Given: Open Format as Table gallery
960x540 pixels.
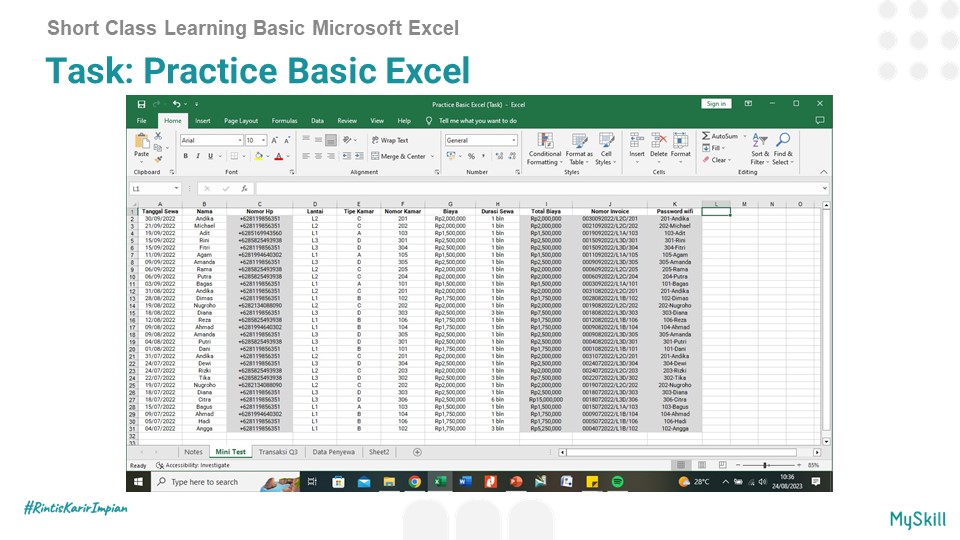Looking at the screenshot, I should coord(579,149).
